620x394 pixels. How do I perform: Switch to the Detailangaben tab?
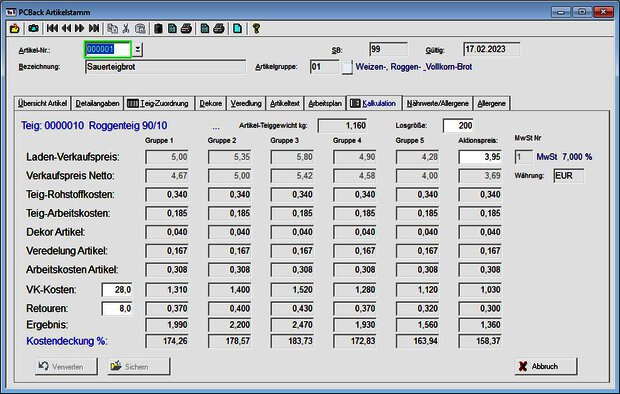[97, 103]
